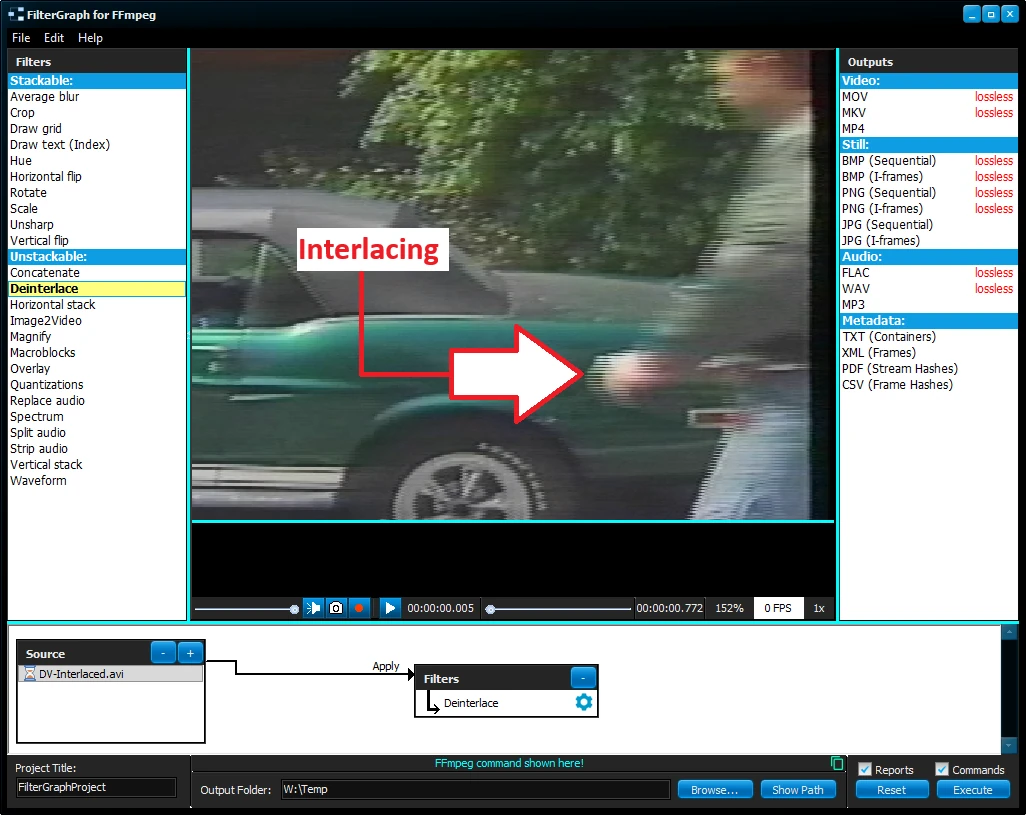
Task: Select the Draw grid filter
Action: click(x=97, y=129)
